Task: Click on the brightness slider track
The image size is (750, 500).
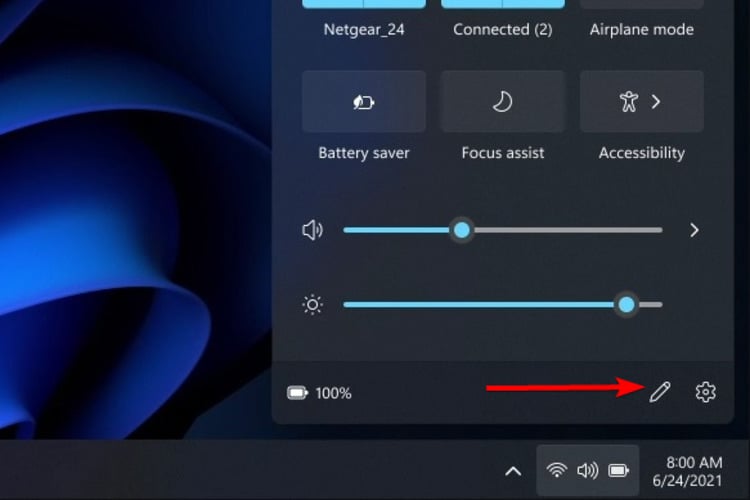Action: 503,305
